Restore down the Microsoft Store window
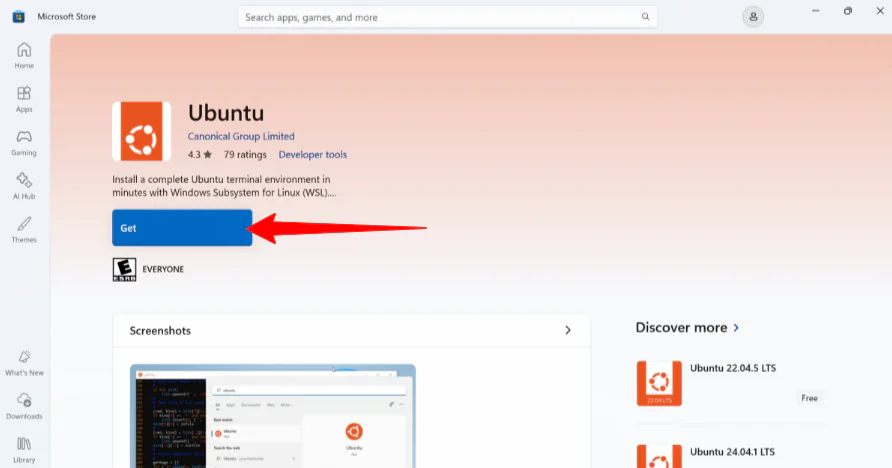This screenshot has height=468, width=892. pos(848,11)
